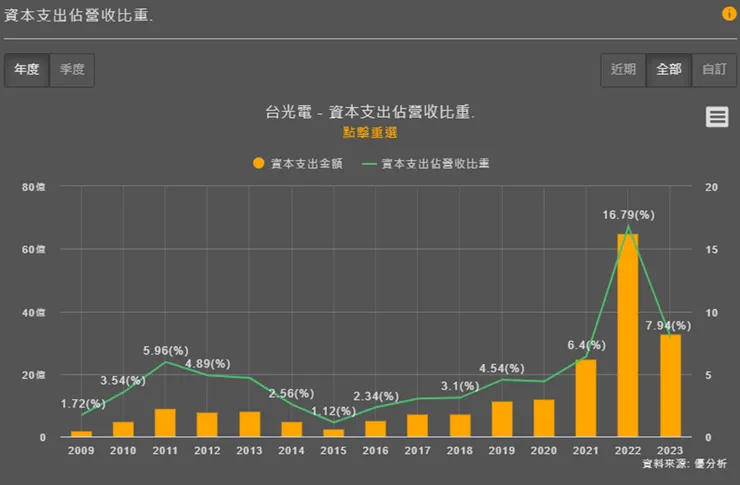Click the 2019 orange bar
740x485 pixels.
(502, 419)
